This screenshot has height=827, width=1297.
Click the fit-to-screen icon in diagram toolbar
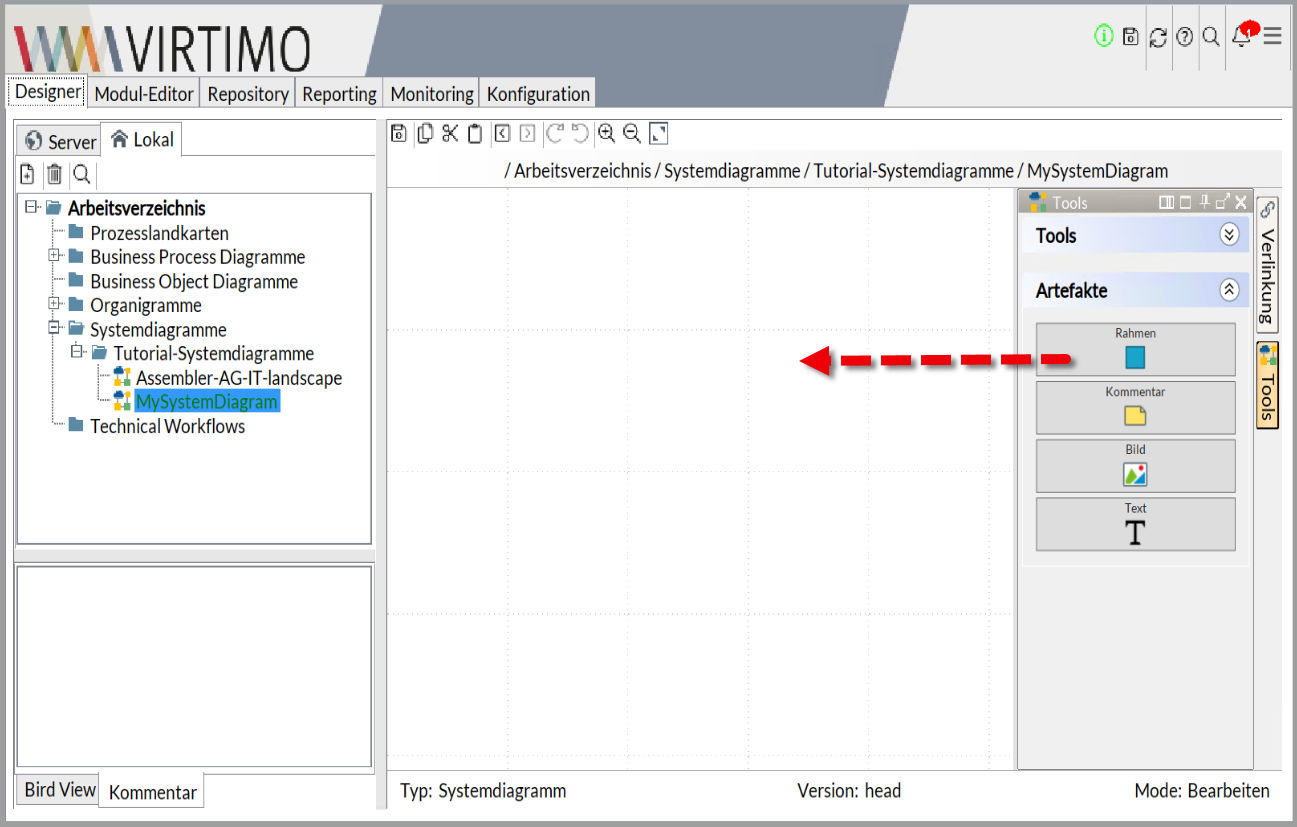pos(658,133)
